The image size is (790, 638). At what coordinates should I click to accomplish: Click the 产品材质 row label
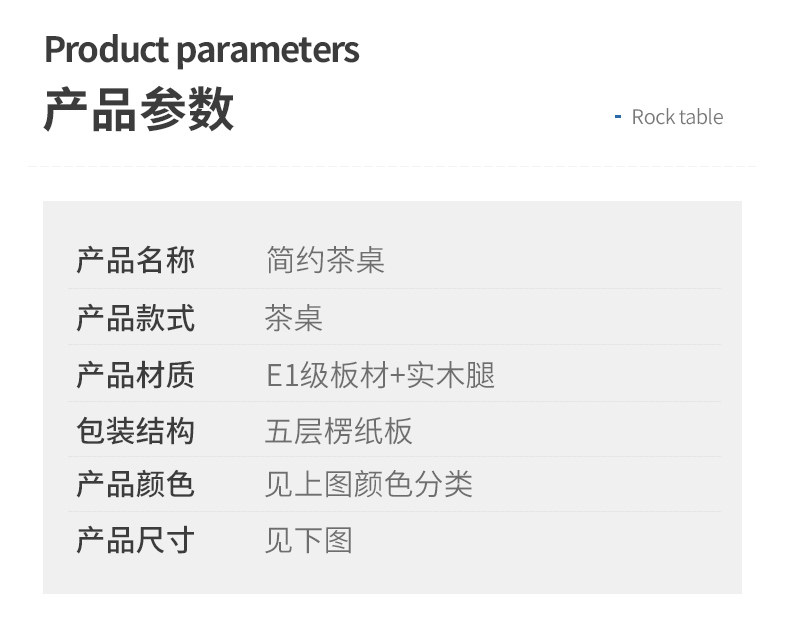coord(135,375)
